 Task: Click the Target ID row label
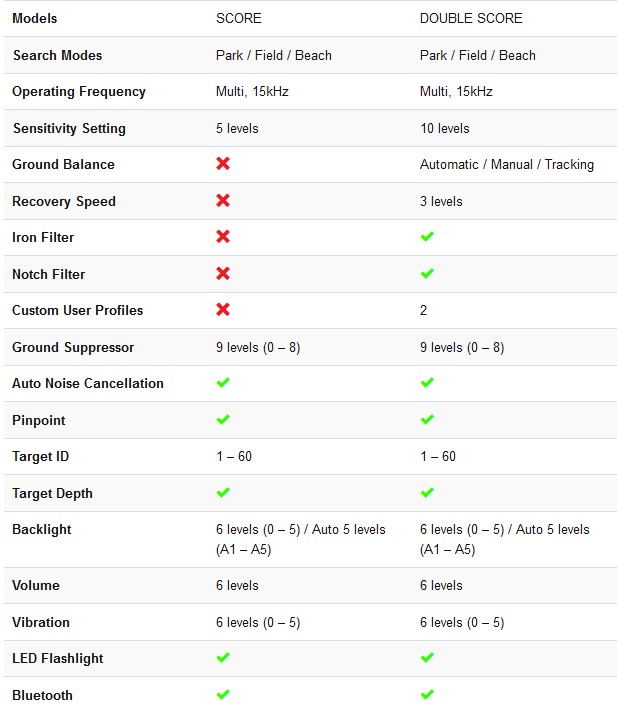coord(41,456)
